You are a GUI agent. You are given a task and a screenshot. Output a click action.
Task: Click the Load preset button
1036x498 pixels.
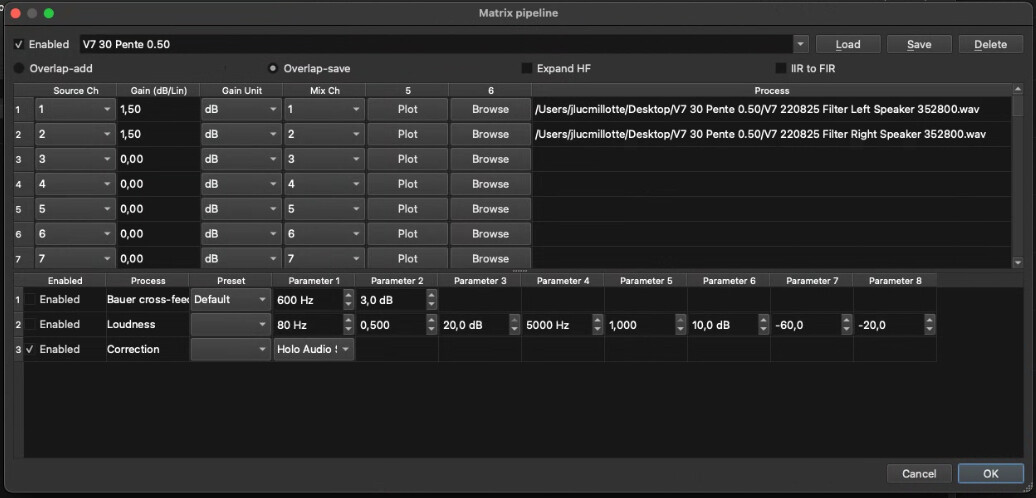click(848, 45)
